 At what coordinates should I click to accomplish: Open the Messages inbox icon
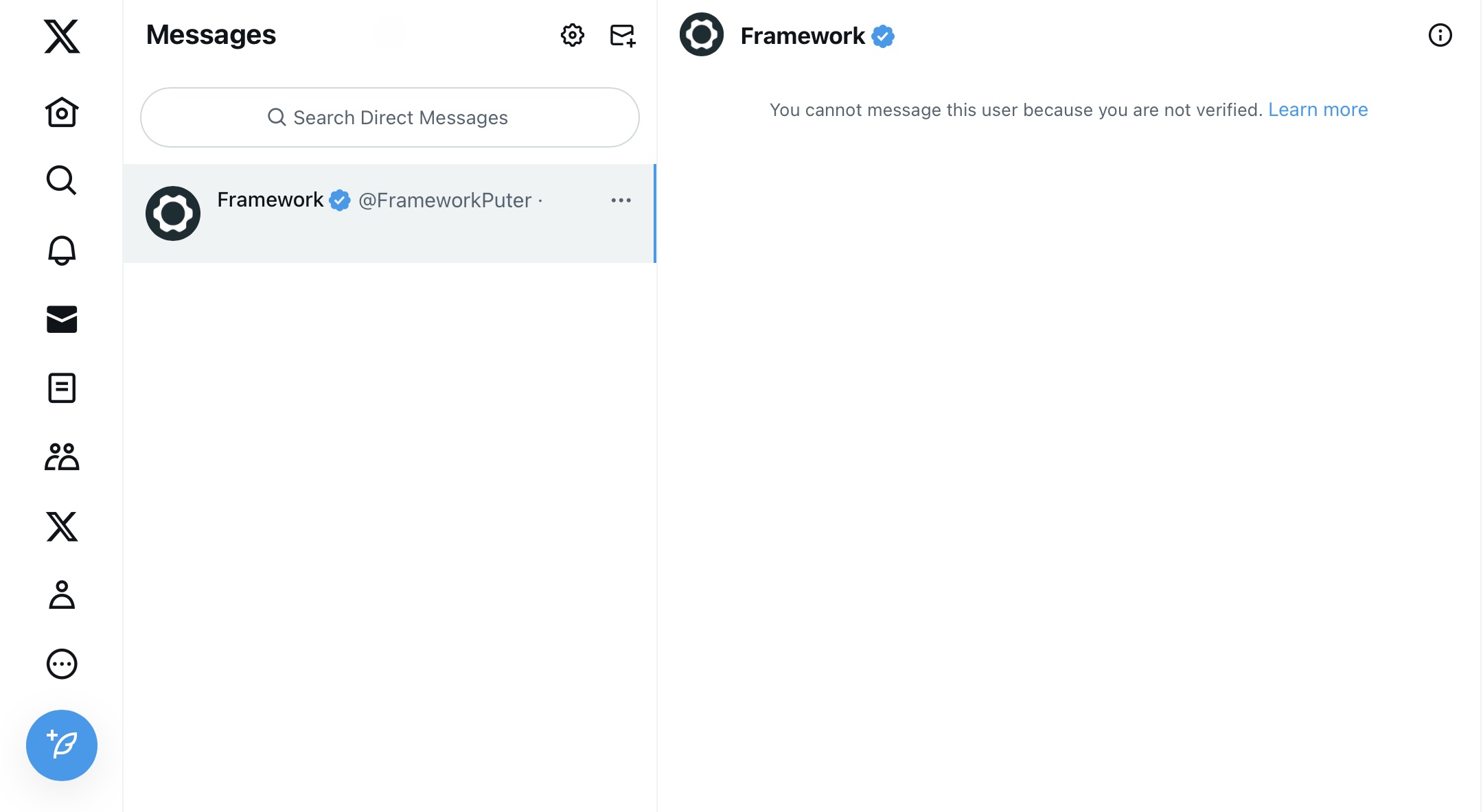[x=62, y=319]
